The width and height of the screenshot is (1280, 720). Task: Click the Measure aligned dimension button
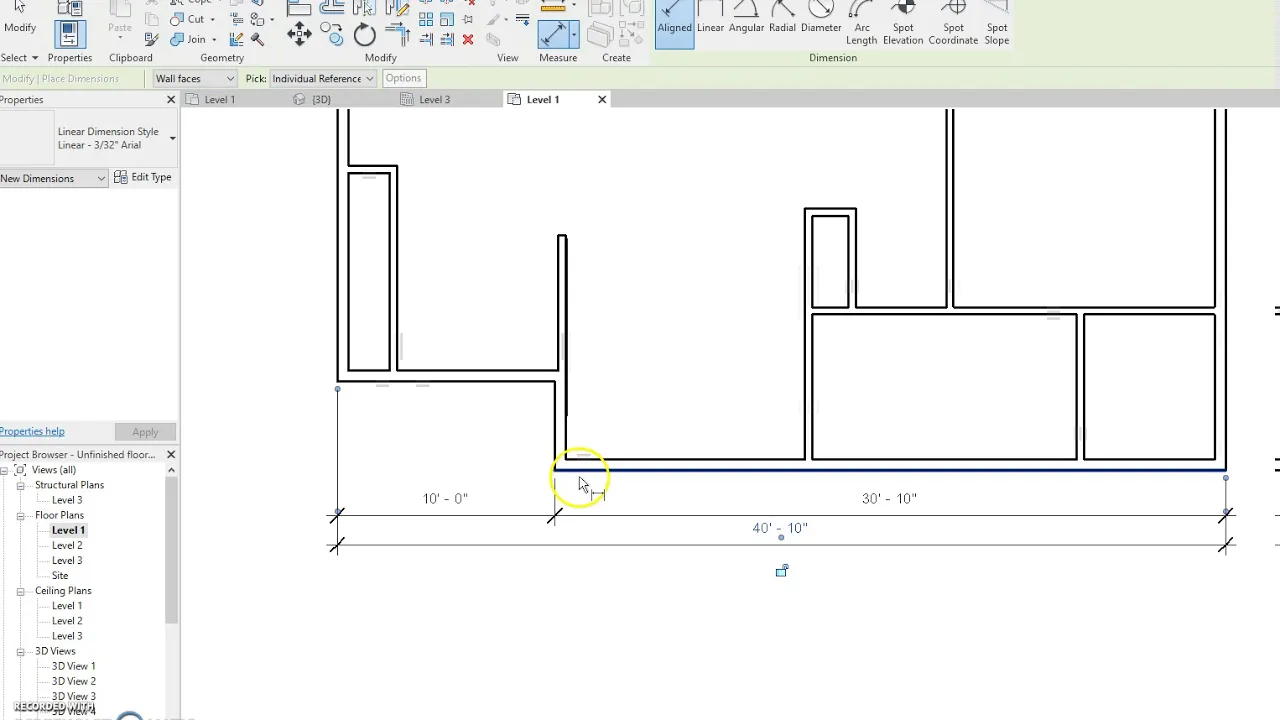553,34
